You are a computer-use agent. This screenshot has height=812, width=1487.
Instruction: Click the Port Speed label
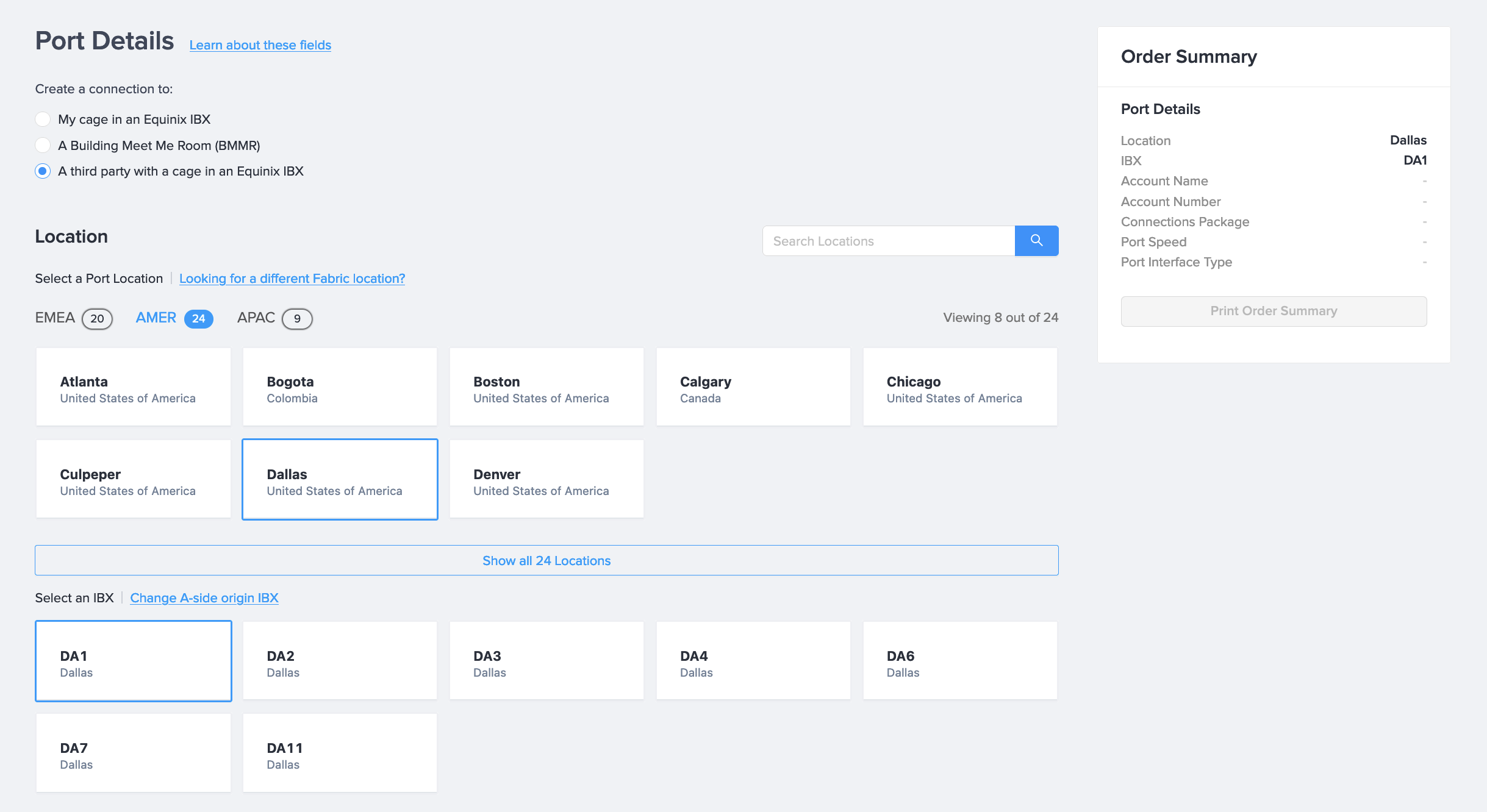point(1154,242)
